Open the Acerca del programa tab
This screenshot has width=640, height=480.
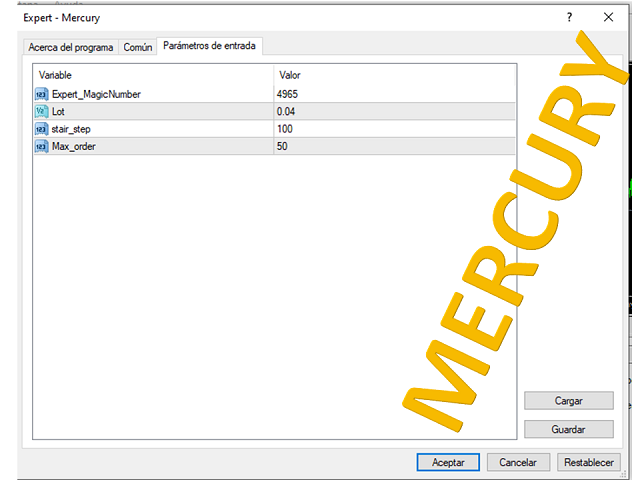[71, 47]
